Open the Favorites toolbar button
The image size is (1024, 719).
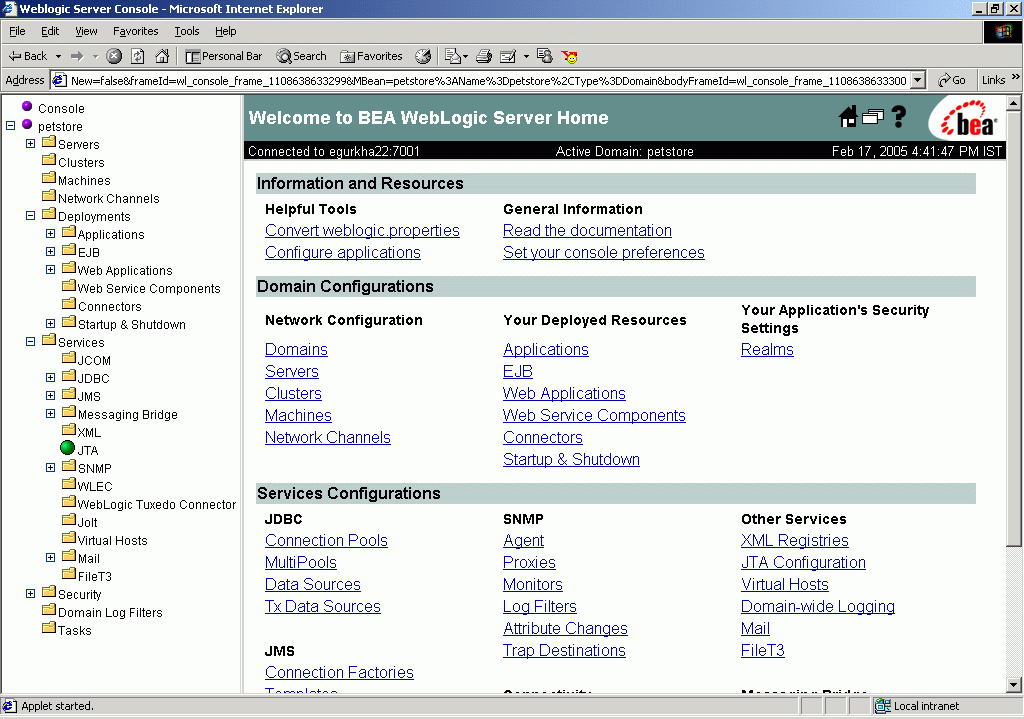pos(372,56)
